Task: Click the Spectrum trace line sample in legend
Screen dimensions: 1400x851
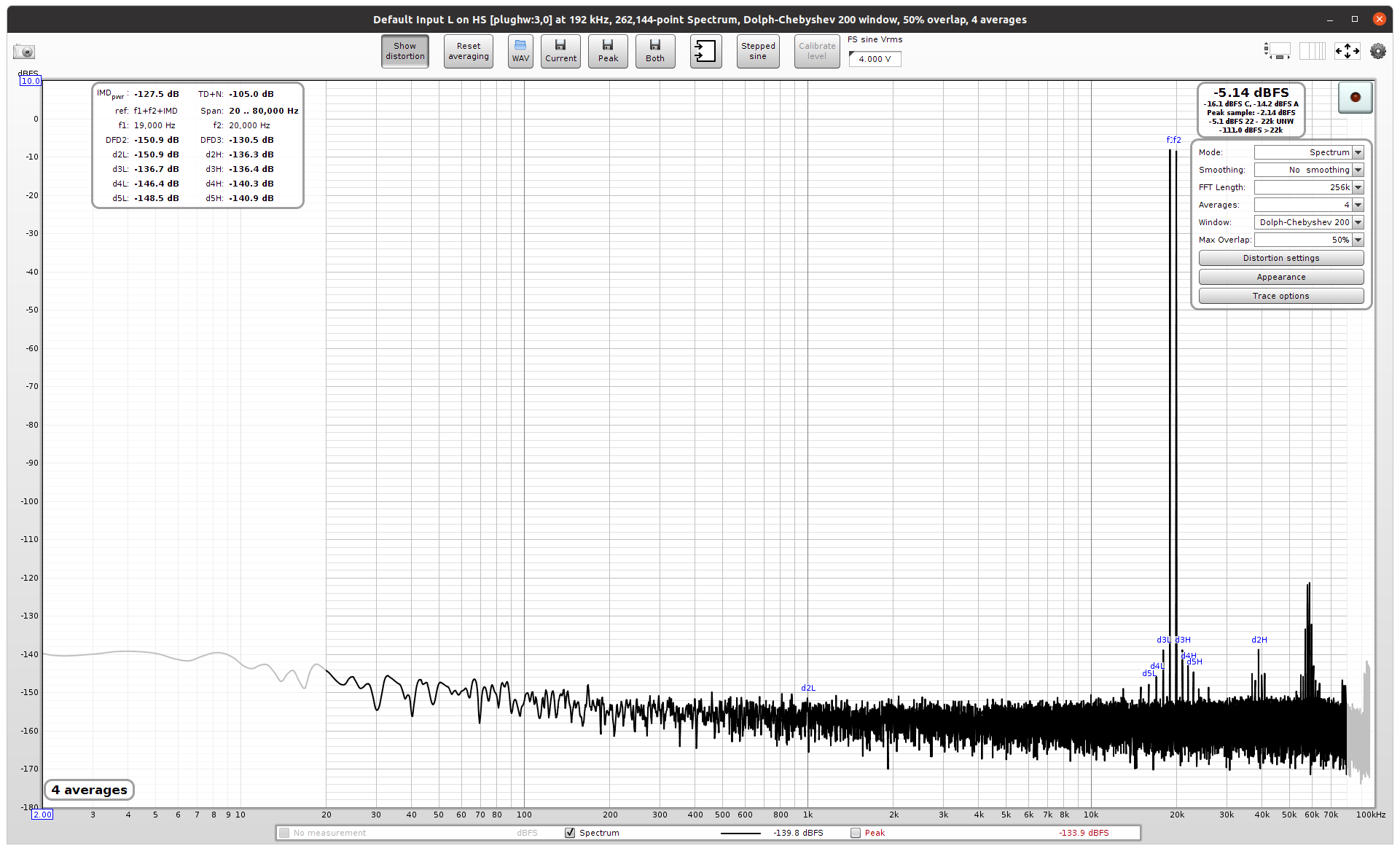Action: pyautogui.click(x=740, y=833)
